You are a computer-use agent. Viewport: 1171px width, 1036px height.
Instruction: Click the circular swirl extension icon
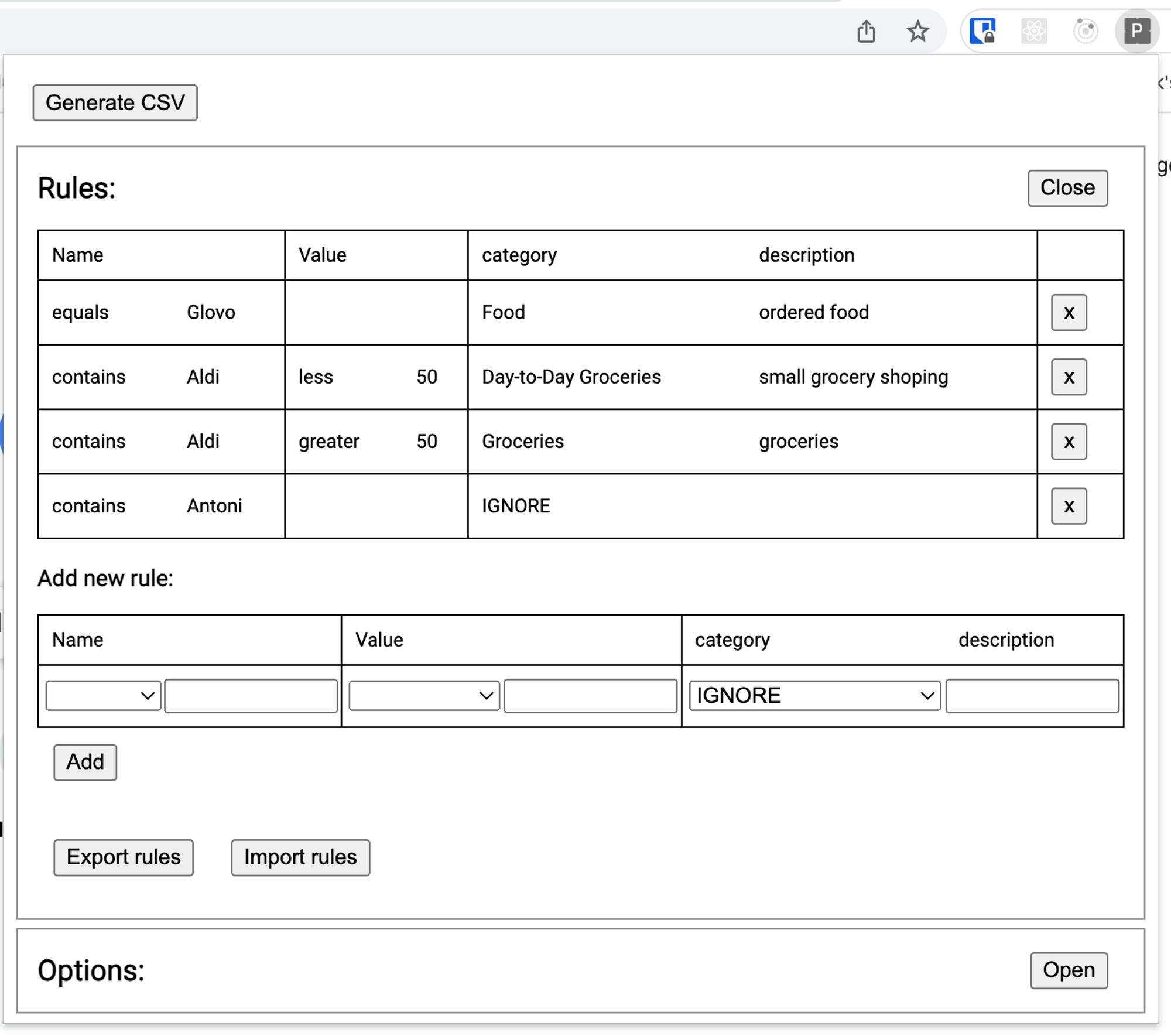point(1085,32)
